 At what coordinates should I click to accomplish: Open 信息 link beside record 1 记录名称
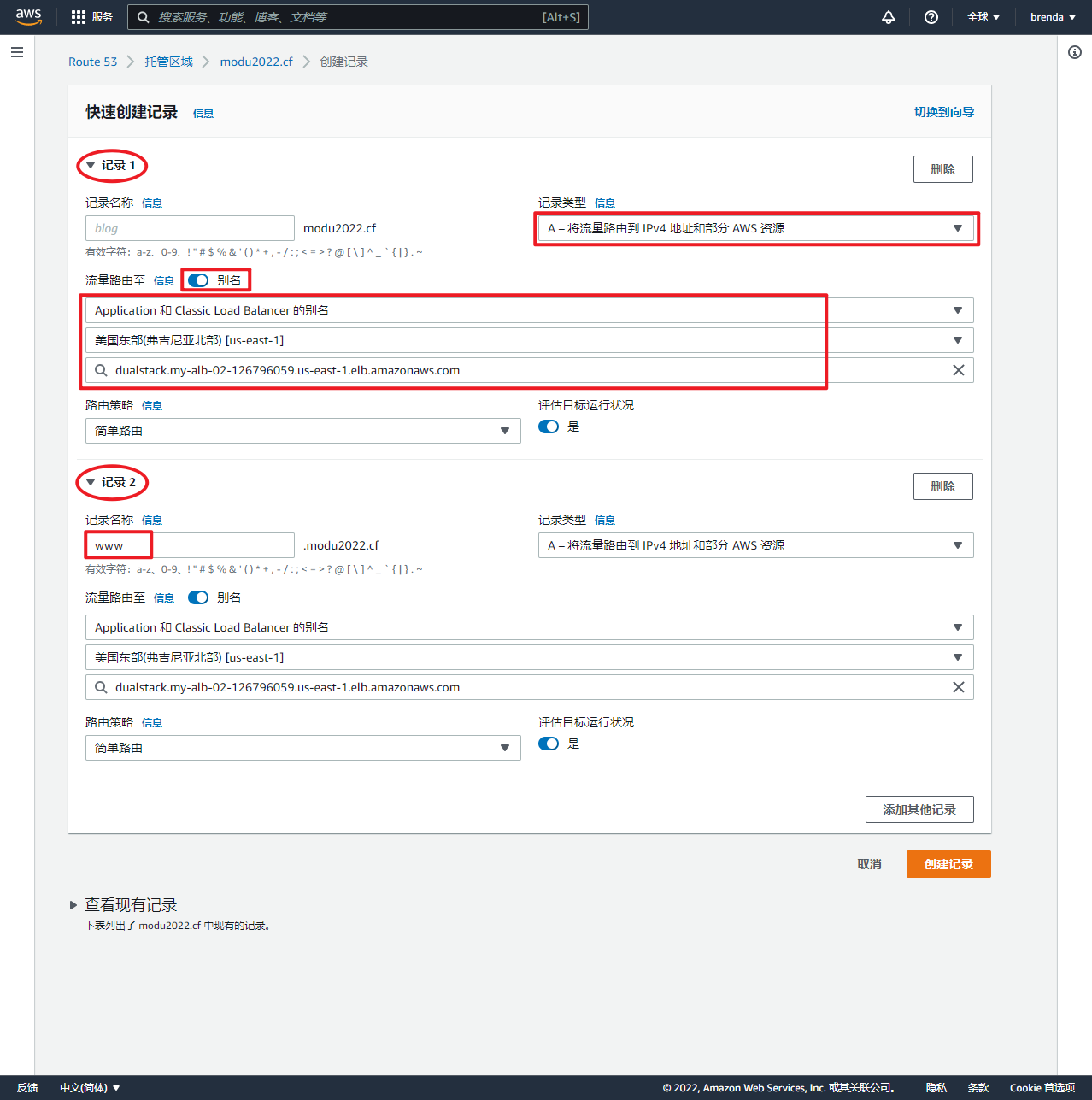(x=152, y=203)
